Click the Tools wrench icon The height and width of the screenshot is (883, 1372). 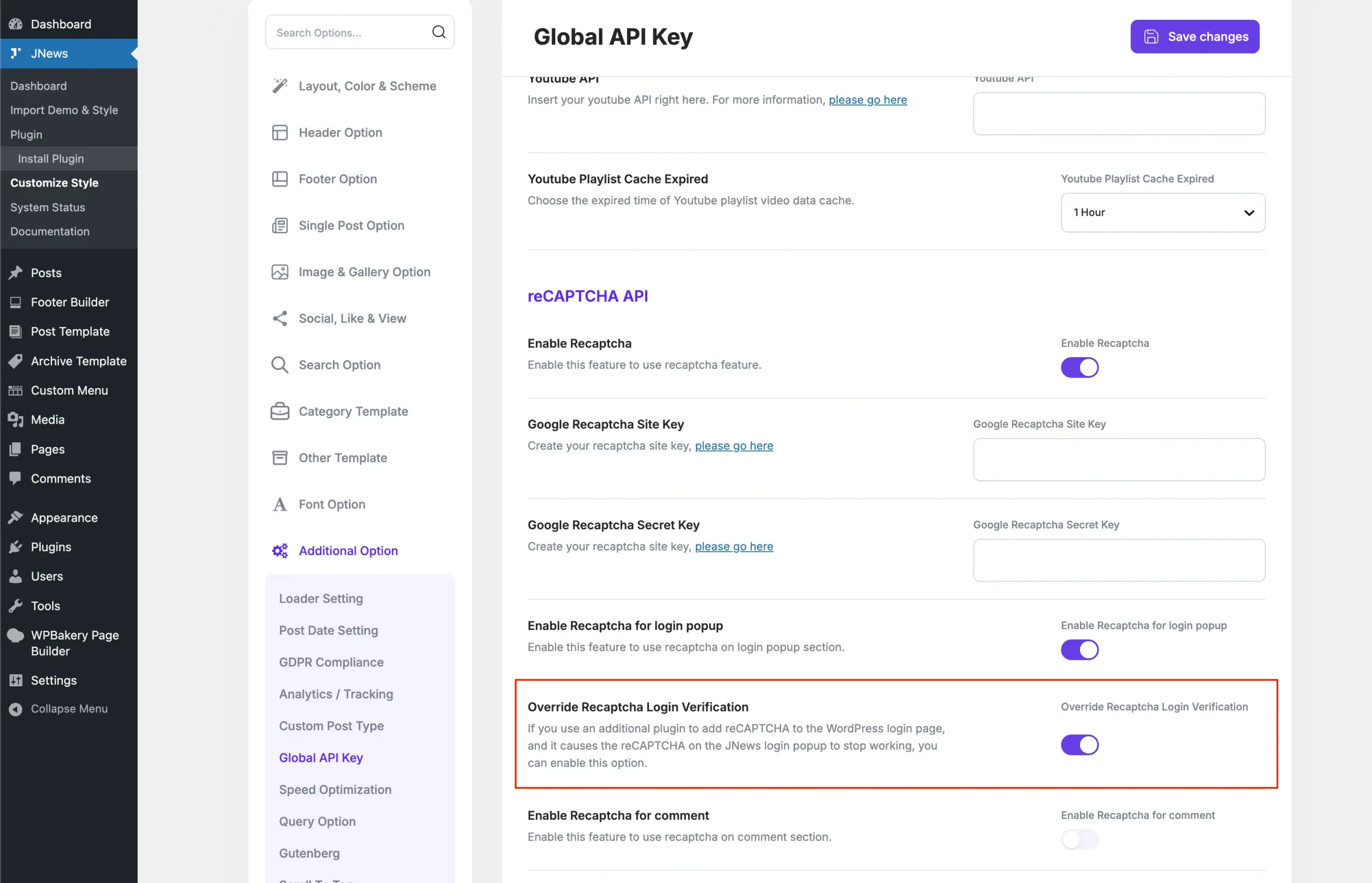16,606
